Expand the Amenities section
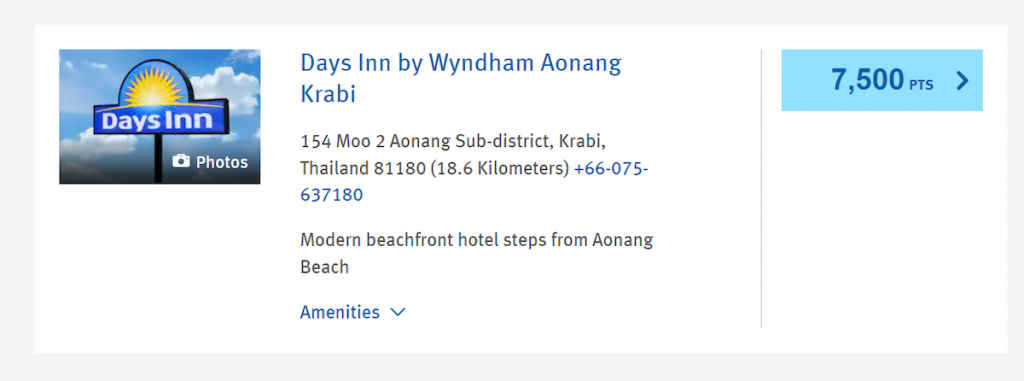This screenshot has width=1024, height=381. click(353, 312)
